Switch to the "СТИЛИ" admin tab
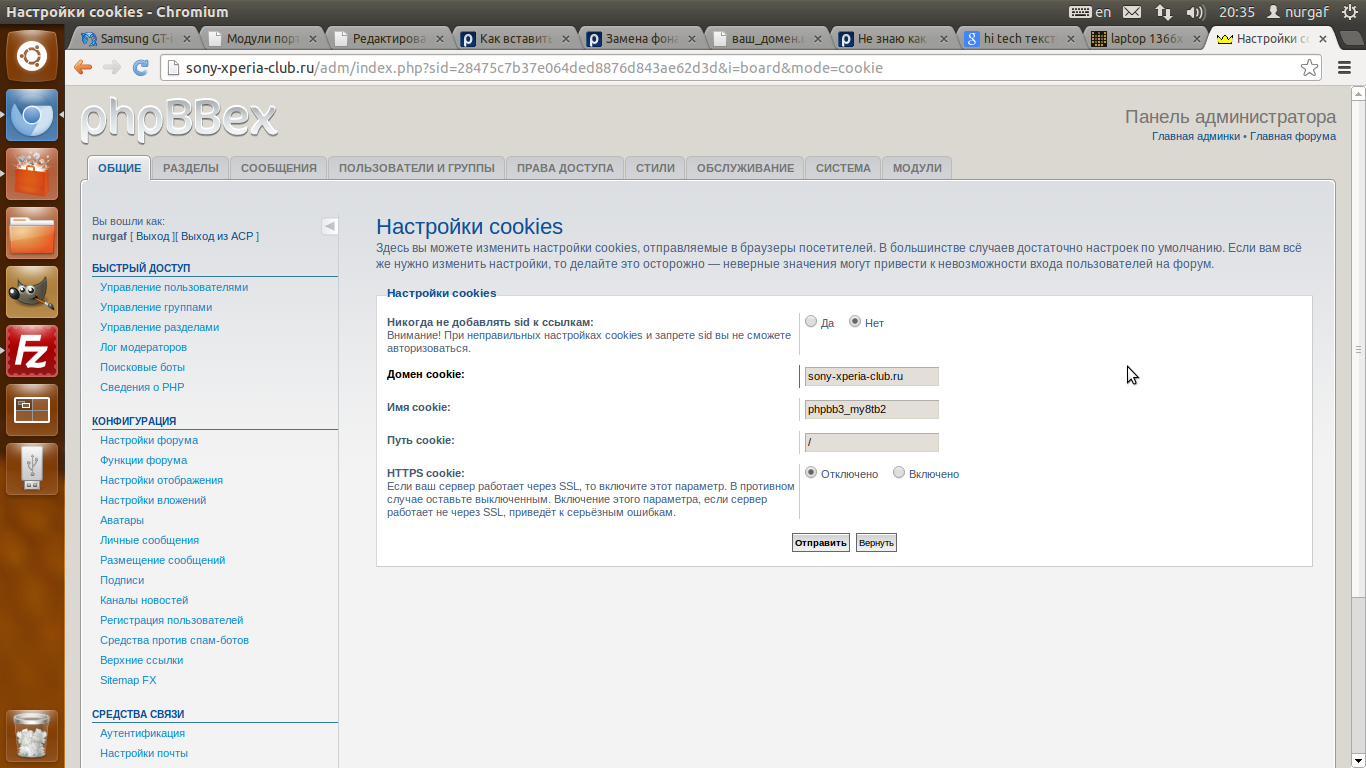Image resolution: width=1366 pixels, height=768 pixels. point(655,168)
